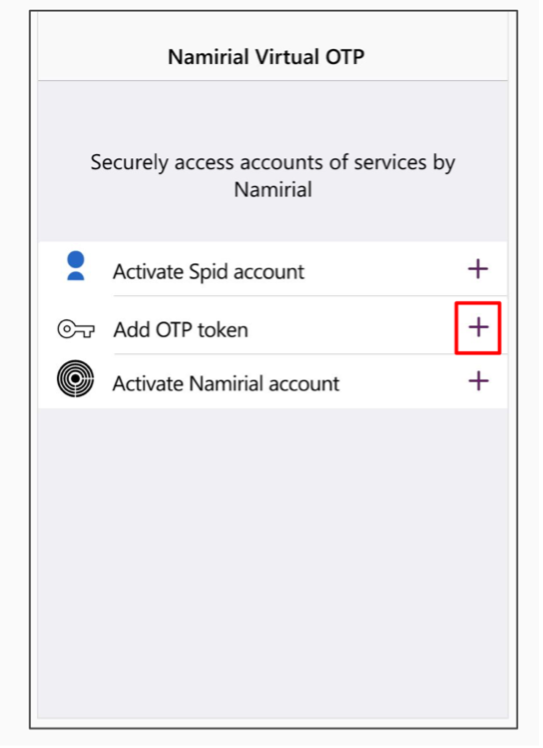
Task: Click the word OTP in the header title
Action: click(345, 57)
